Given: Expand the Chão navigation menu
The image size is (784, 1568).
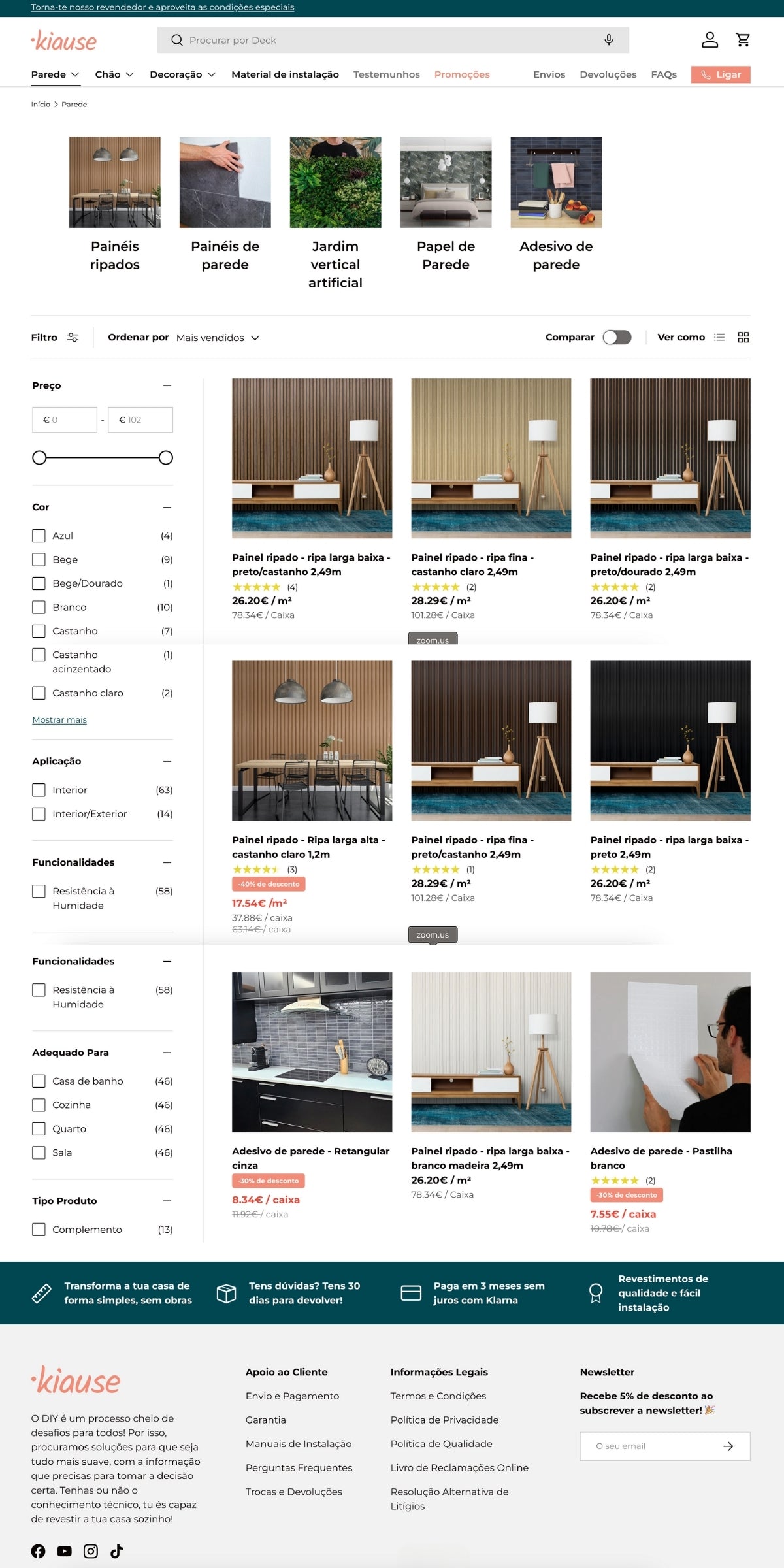Looking at the screenshot, I should (114, 74).
